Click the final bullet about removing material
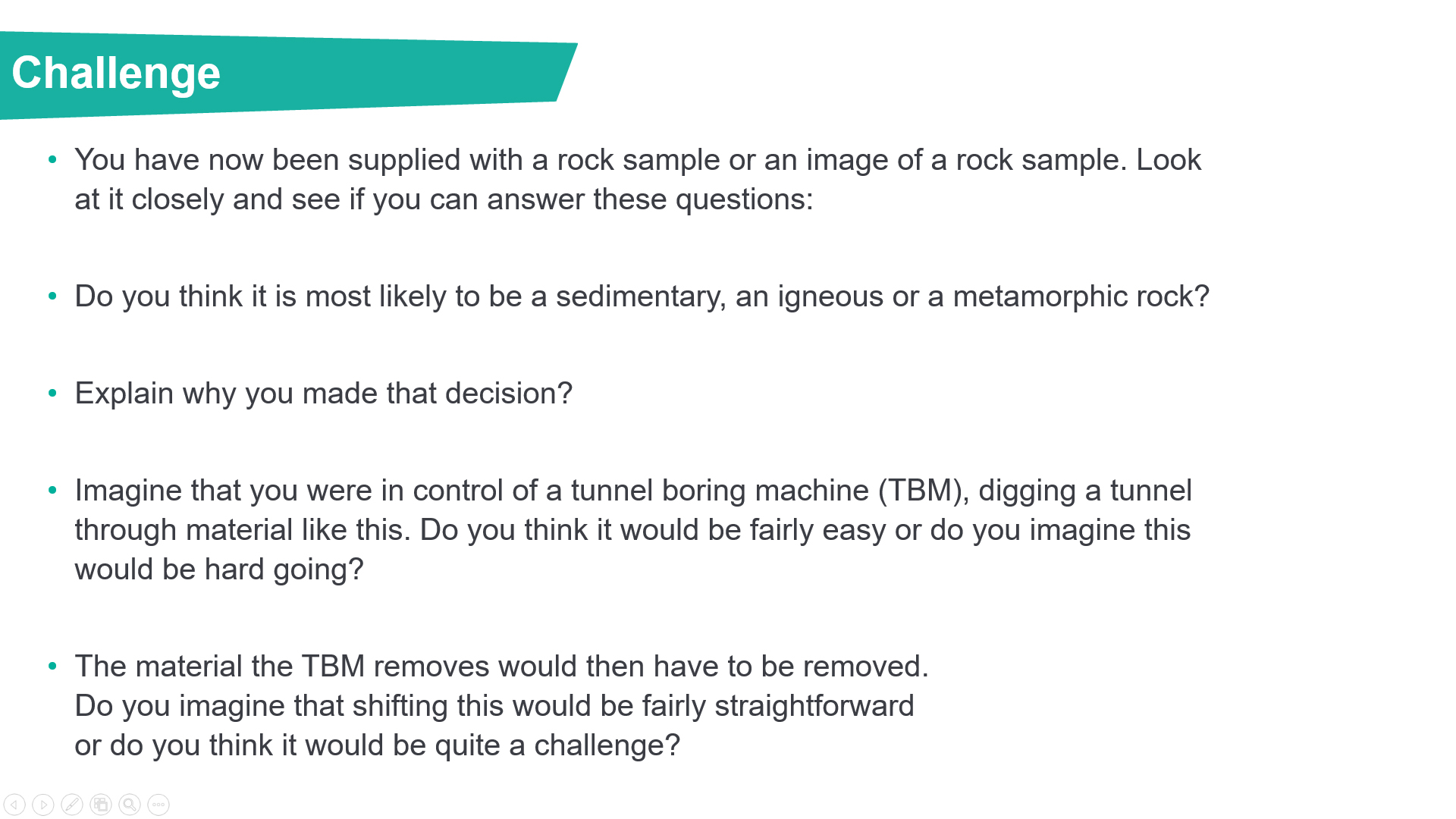The height and width of the screenshot is (819, 1456). [x=500, y=706]
